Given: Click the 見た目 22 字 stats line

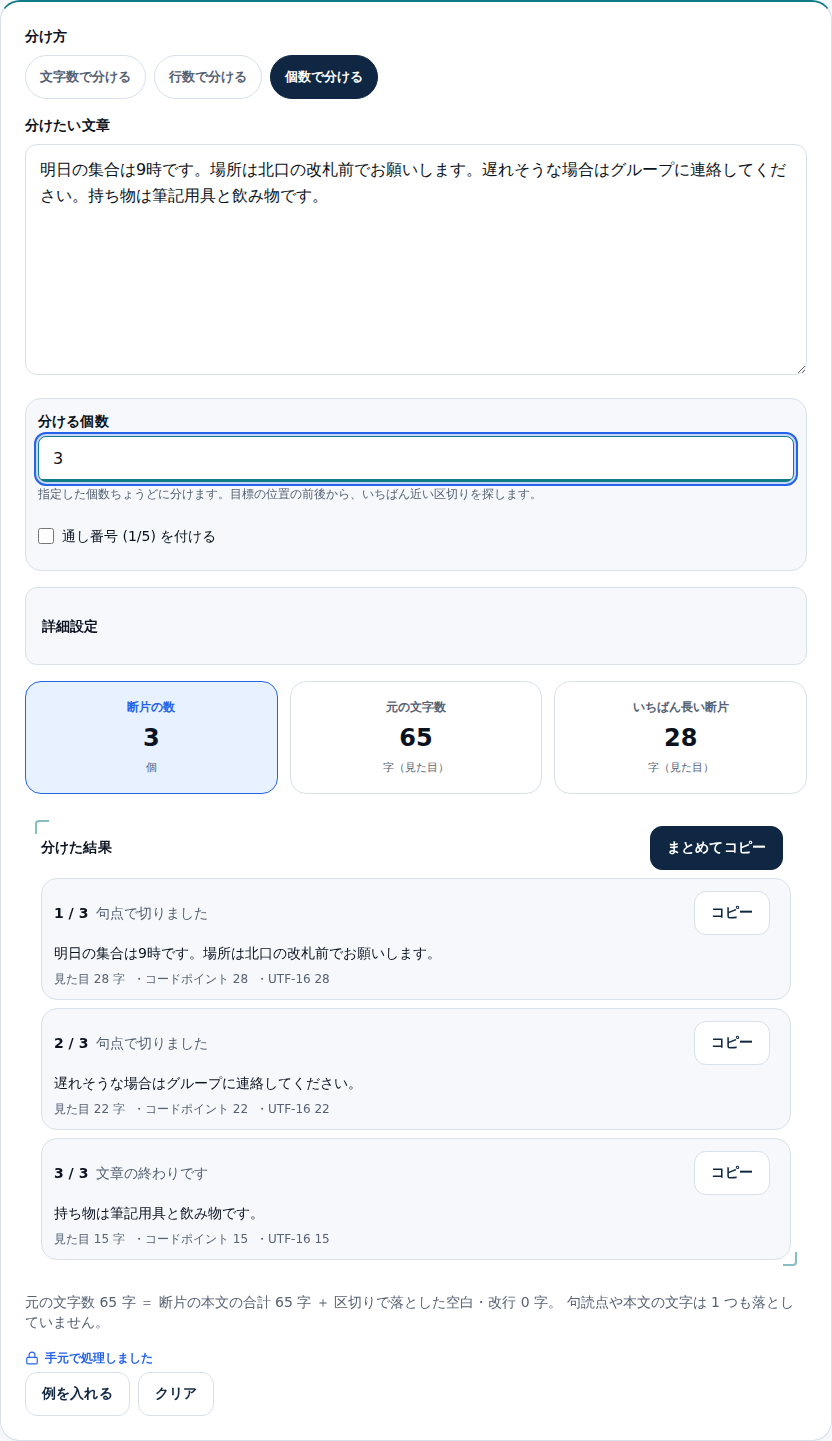Looking at the screenshot, I should pos(192,1108).
